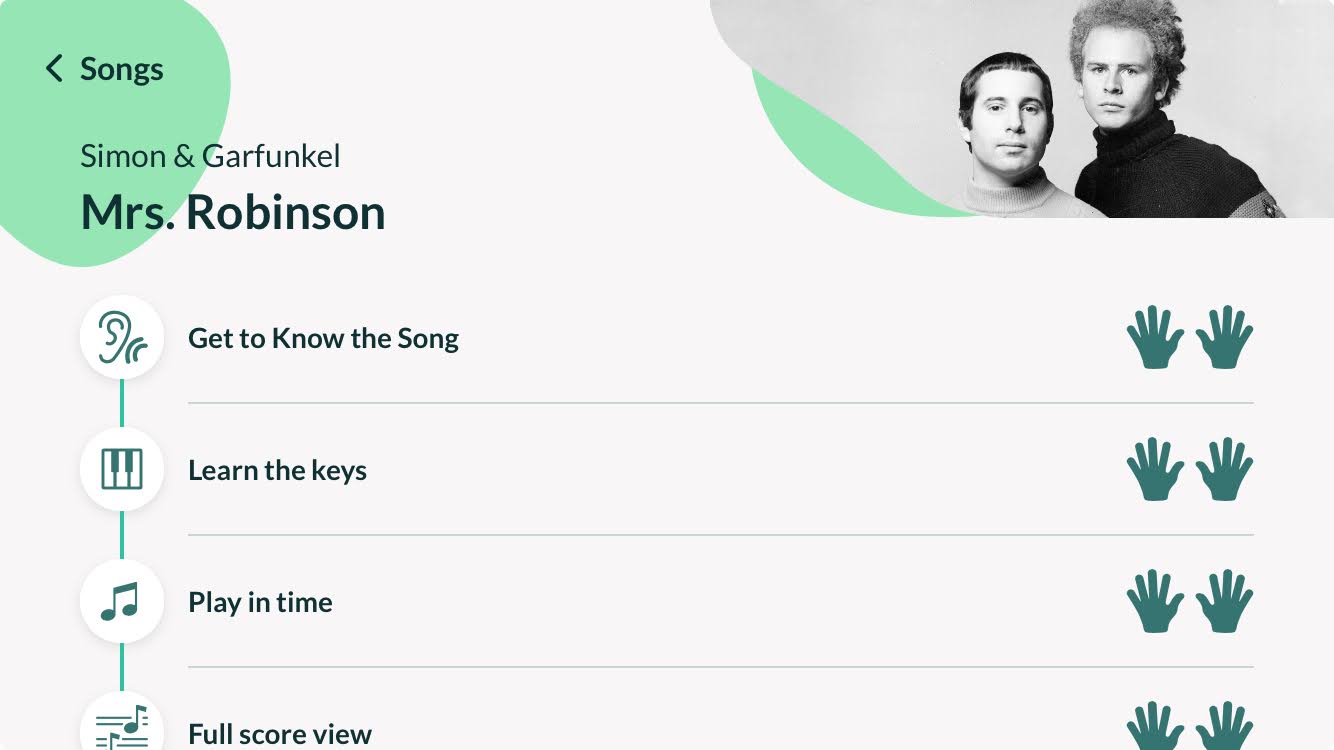Toggle right hand for Play in time
This screenshot has width=1334, height=750.
pyautogui.click(x=1224, y=602)
